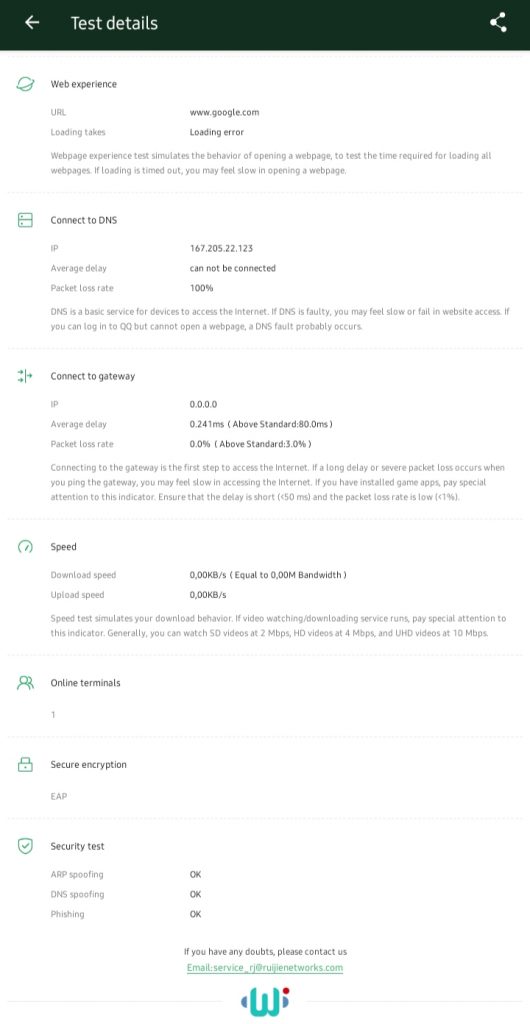Viewport: 530px width, 1024px height.
Task: Click the Connect to gateway arrows icon
Action: 25,376
